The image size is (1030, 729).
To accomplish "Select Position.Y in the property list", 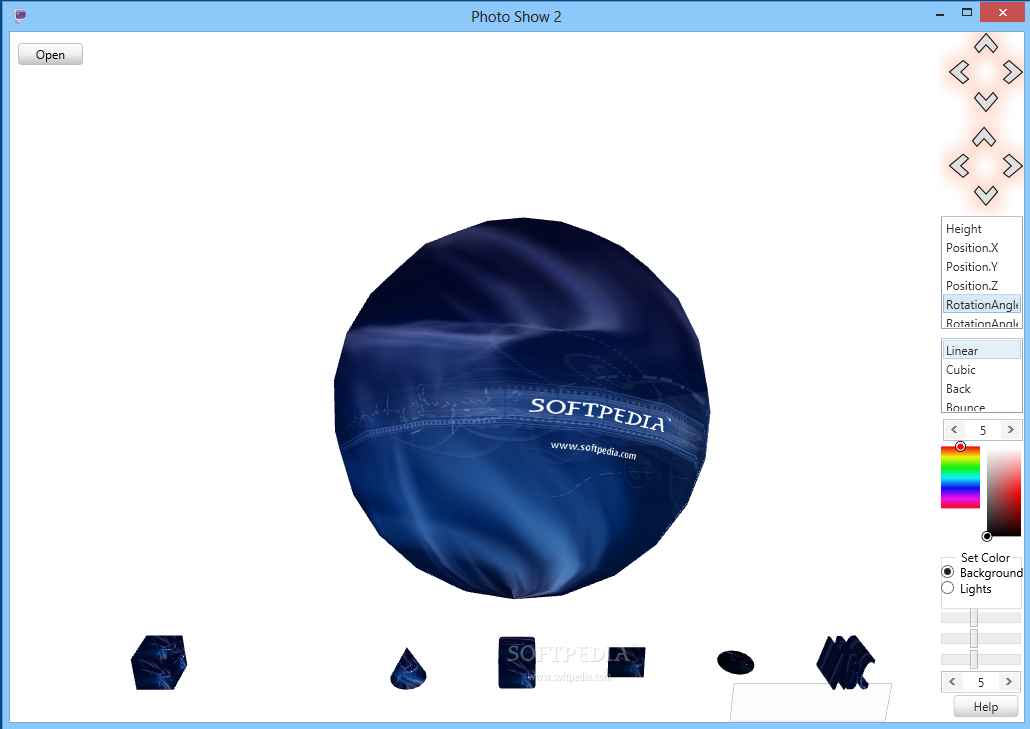I will 981,267.
